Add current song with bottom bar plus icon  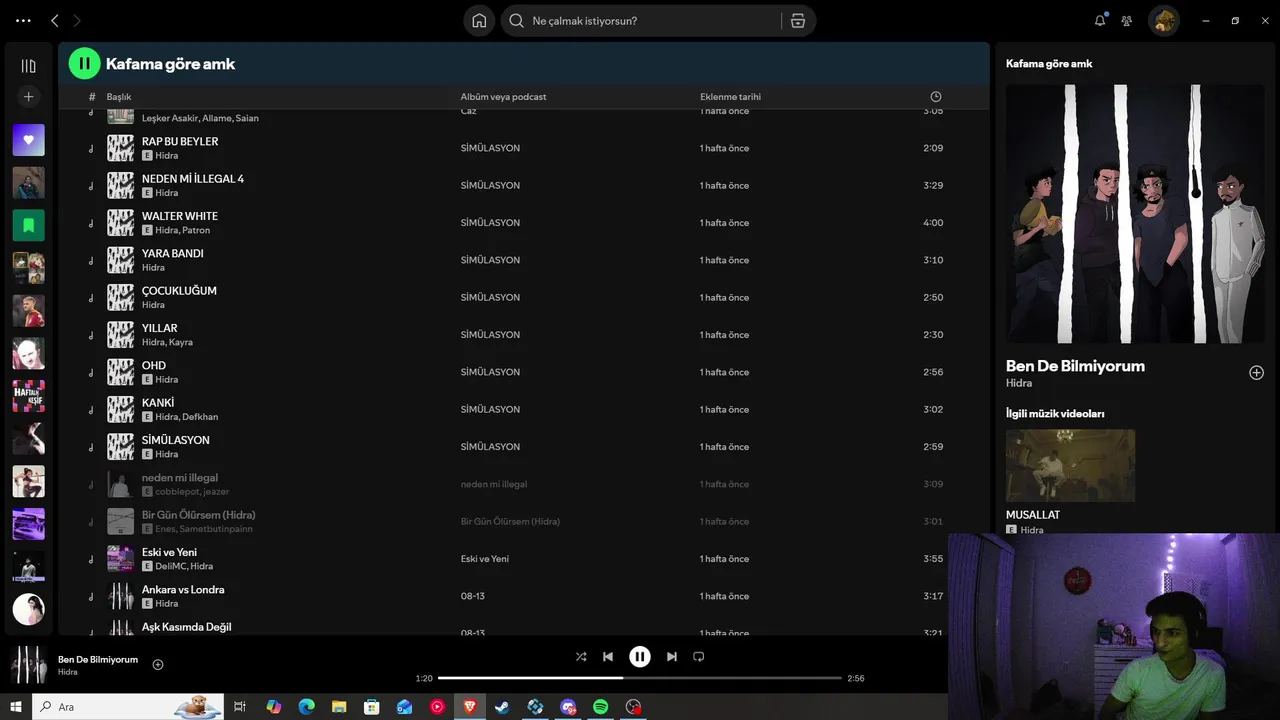(157, 665)
